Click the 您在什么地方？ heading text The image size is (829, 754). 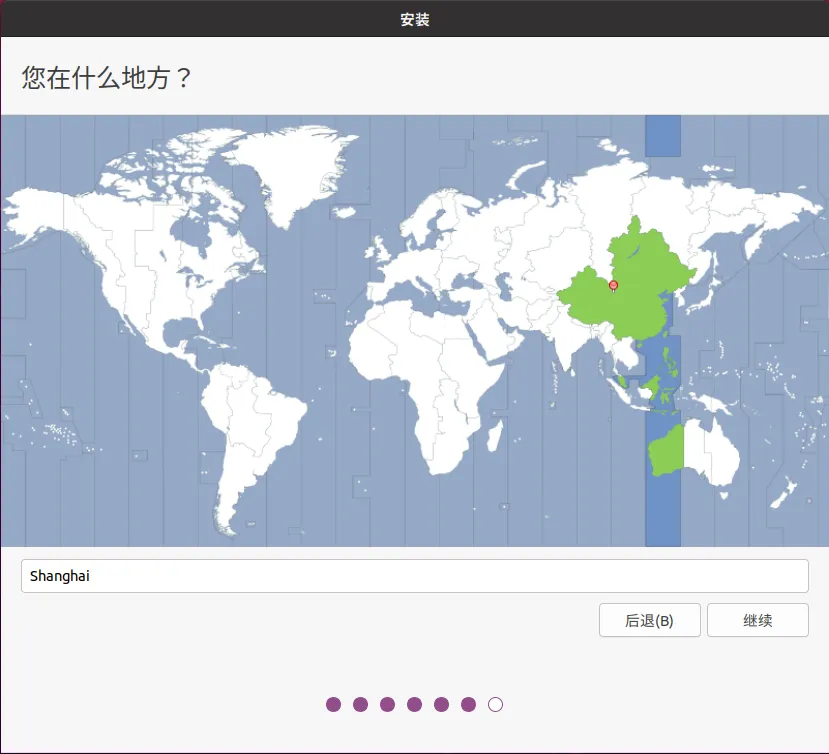106,78
